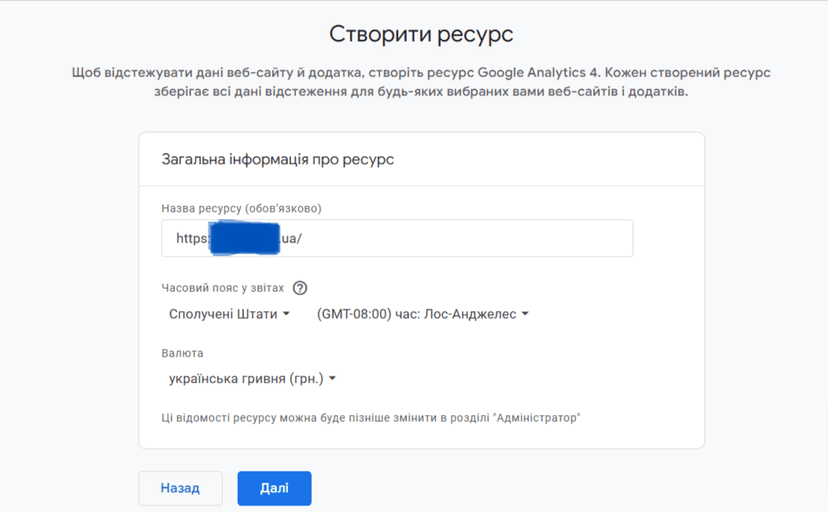This screenshot has width=828, height=512.
Task: Click the Загальна інформація про ресурс title
Action: [x=278, y=159]
